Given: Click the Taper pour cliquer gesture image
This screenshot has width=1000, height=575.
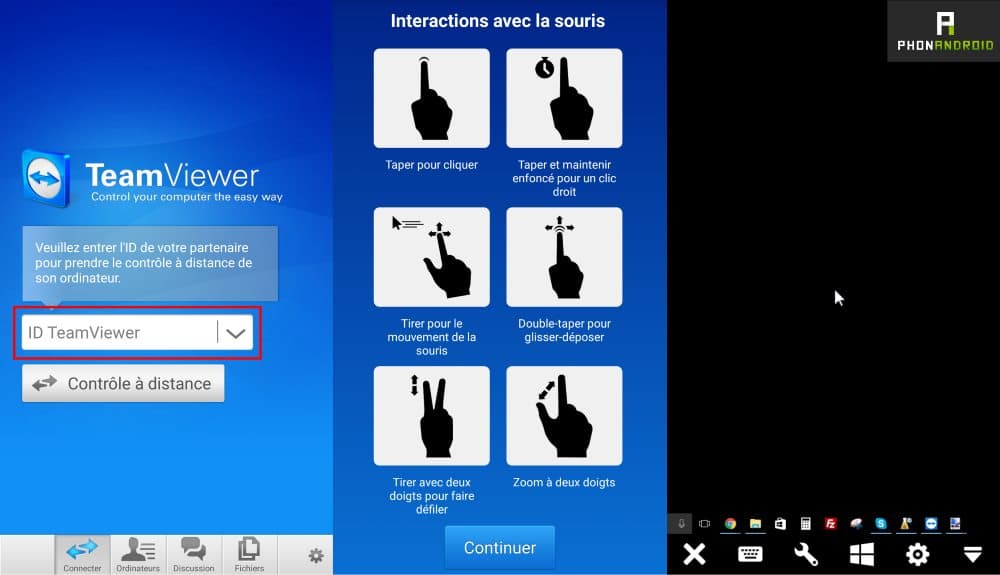Looking at the screenshot, I should (x=431, y=98).
